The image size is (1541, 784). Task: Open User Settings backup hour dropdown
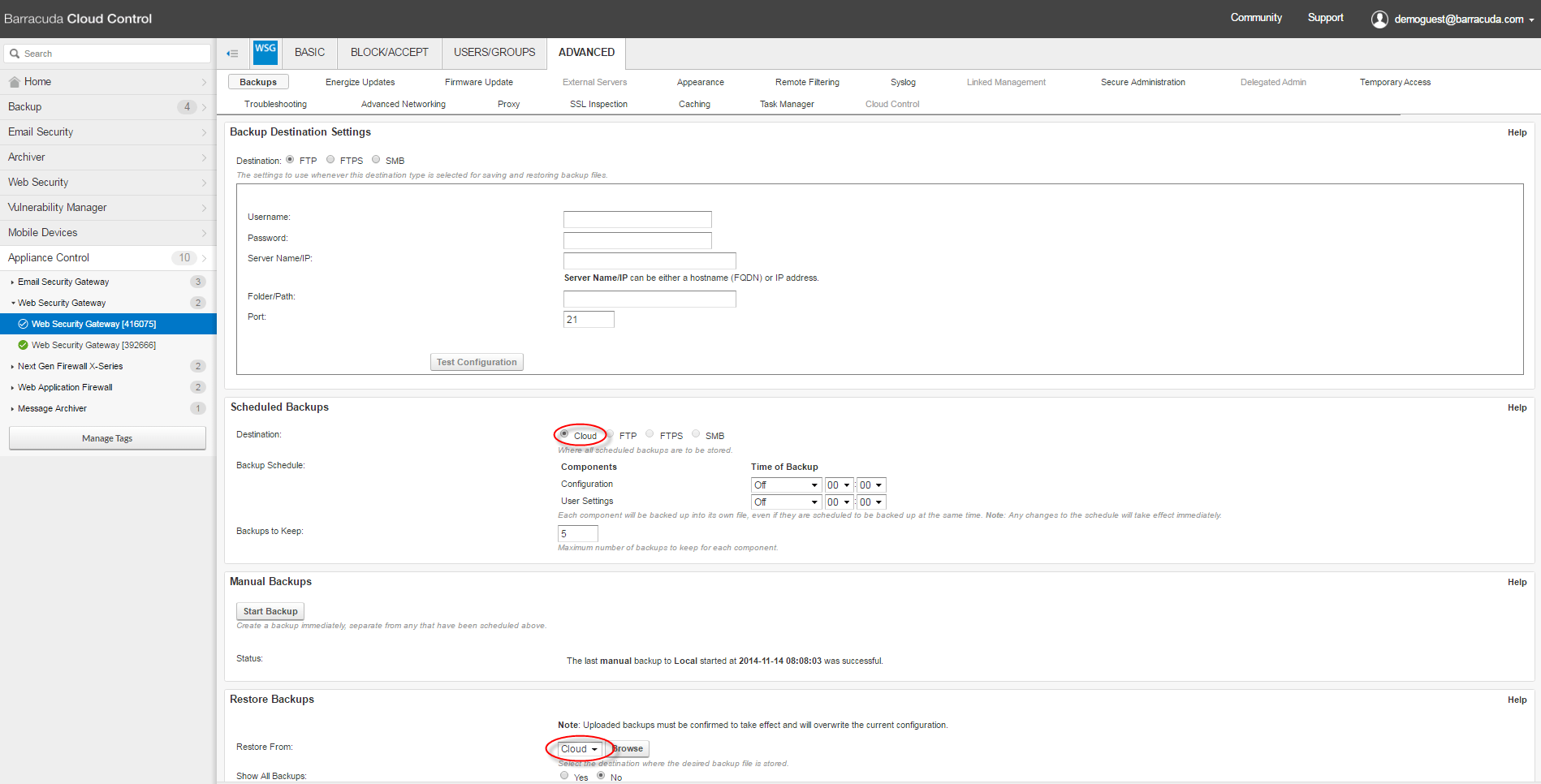pyautogui.click(x=839, y=502)
